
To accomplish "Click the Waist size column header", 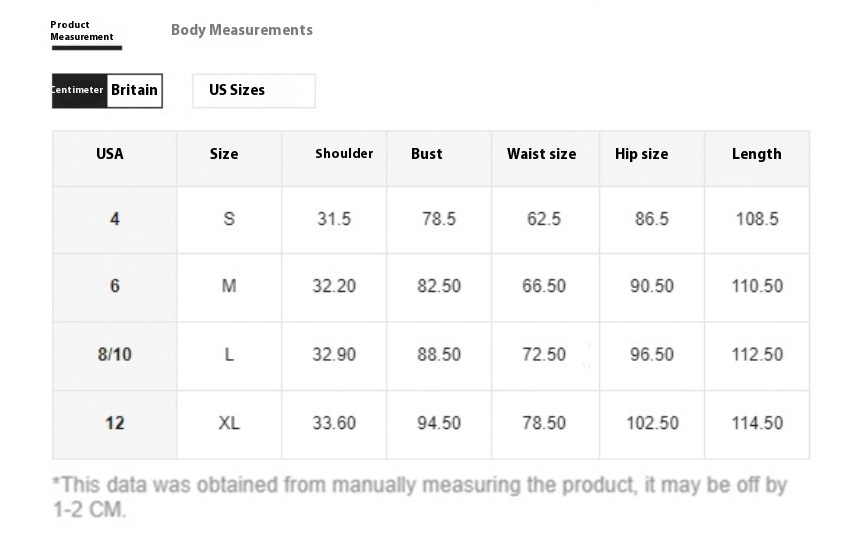I will [541, 154].
